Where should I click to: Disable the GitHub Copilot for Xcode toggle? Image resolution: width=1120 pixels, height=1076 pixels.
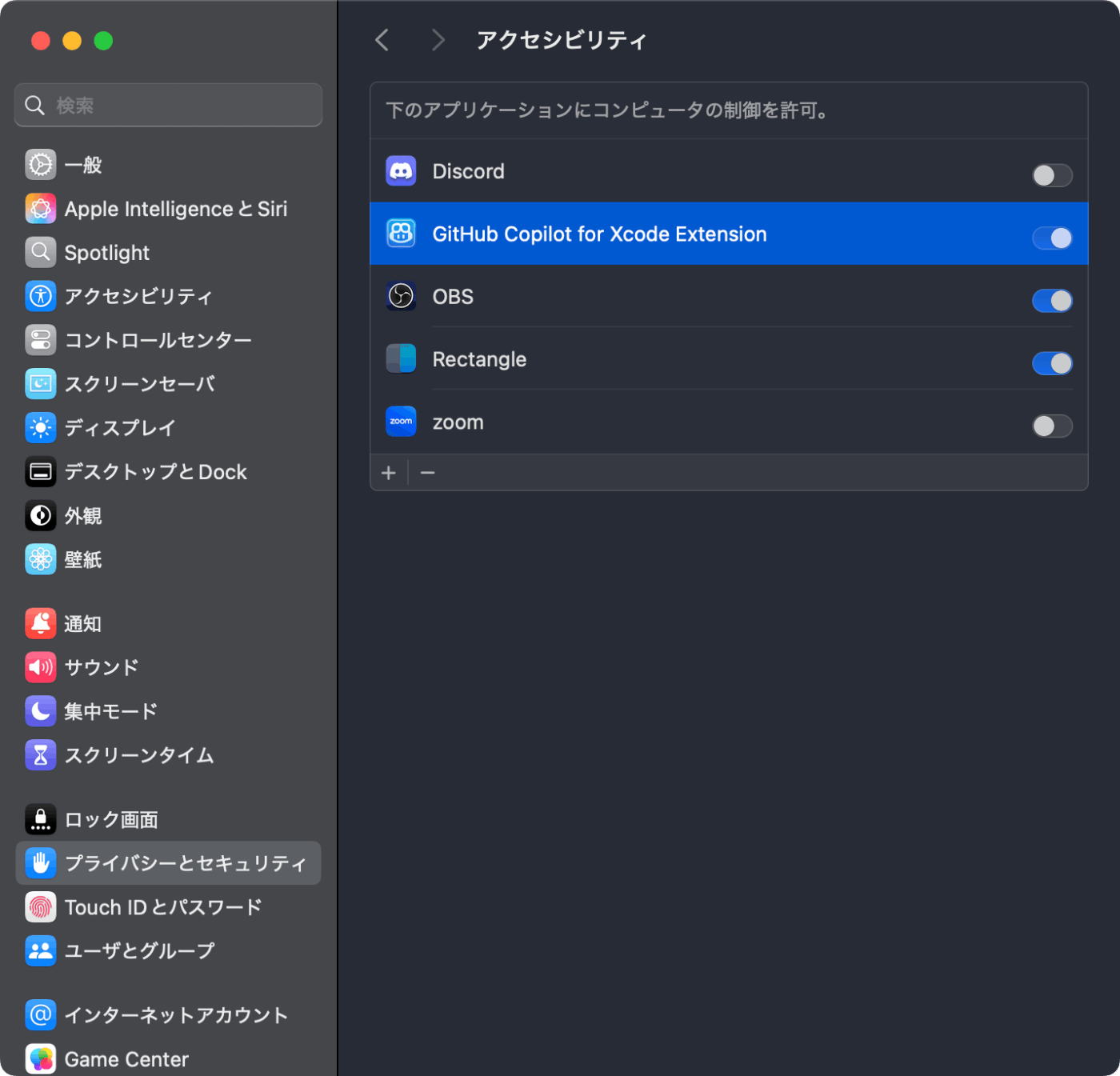tap(1052, 238)
